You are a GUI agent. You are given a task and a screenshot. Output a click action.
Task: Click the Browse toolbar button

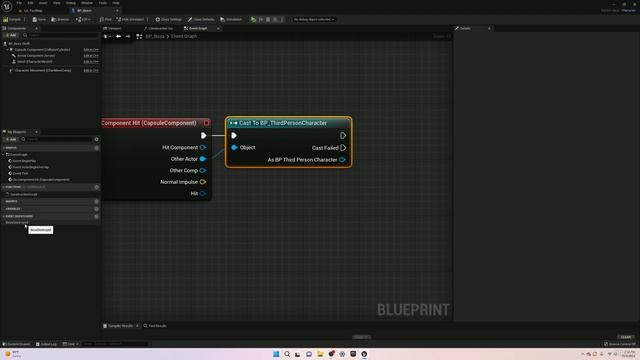click(60, 19)
